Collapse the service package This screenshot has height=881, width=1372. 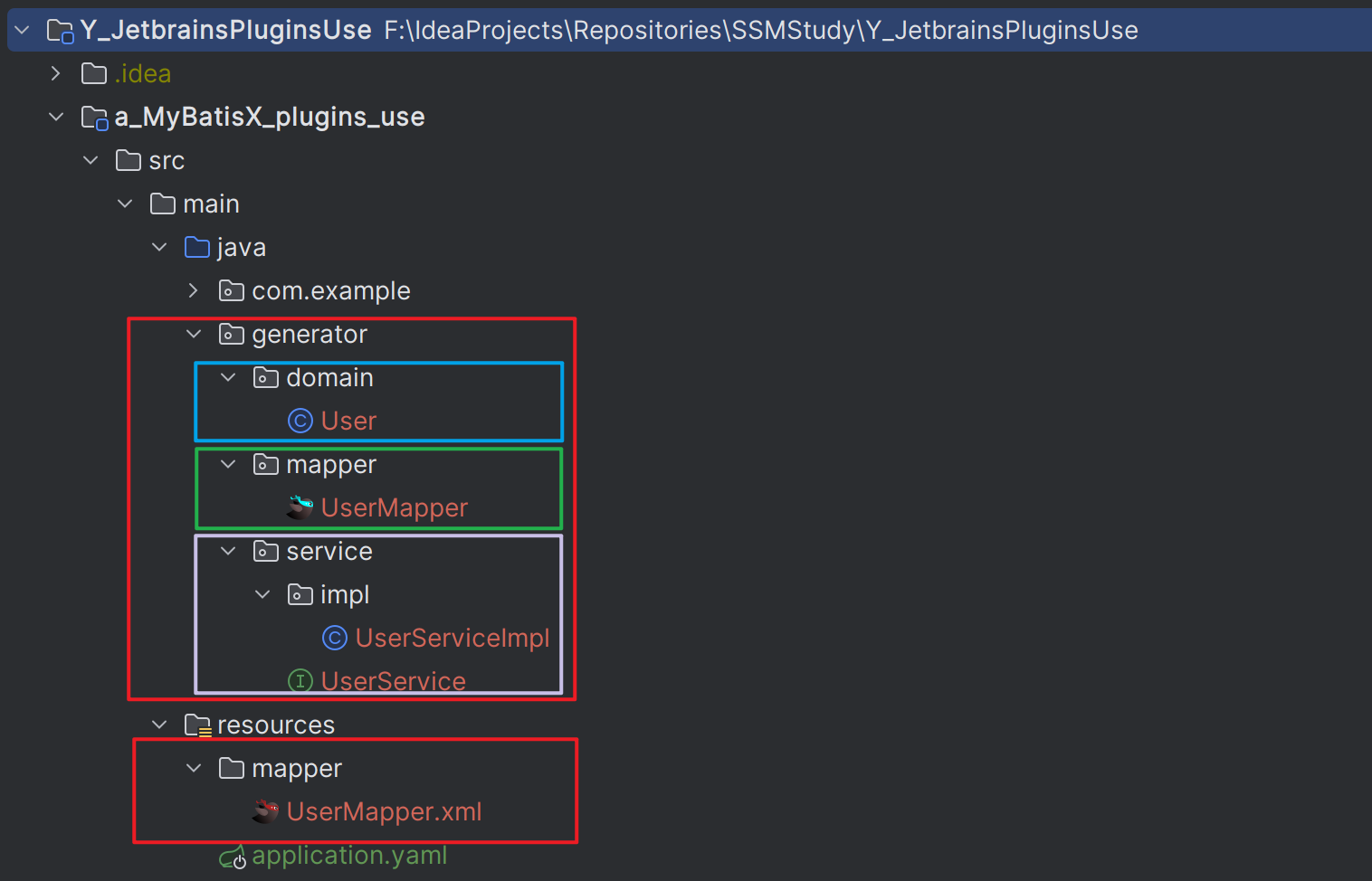228,551
